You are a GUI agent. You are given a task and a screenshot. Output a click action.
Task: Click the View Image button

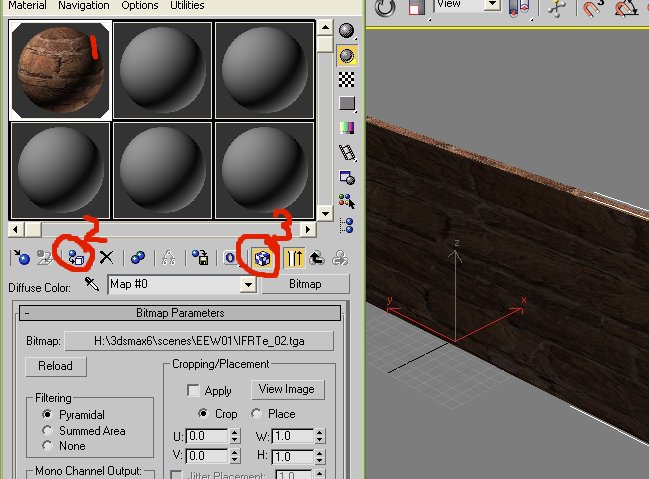coord(287,389)
